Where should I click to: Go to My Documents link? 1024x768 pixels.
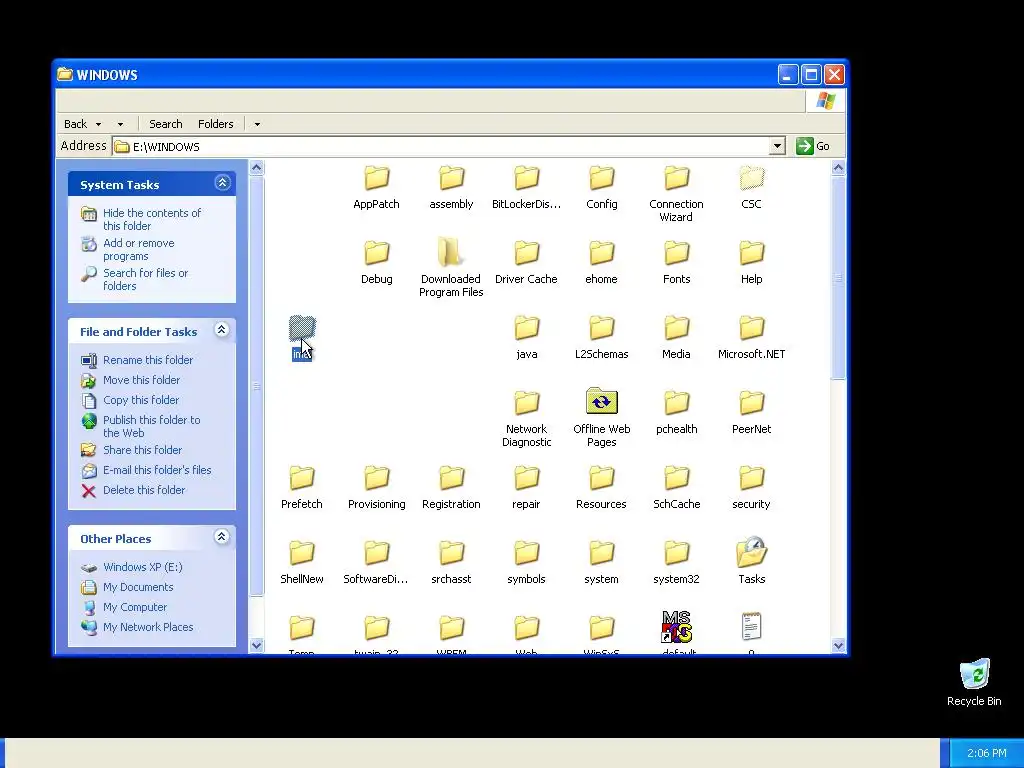(138, 587)
